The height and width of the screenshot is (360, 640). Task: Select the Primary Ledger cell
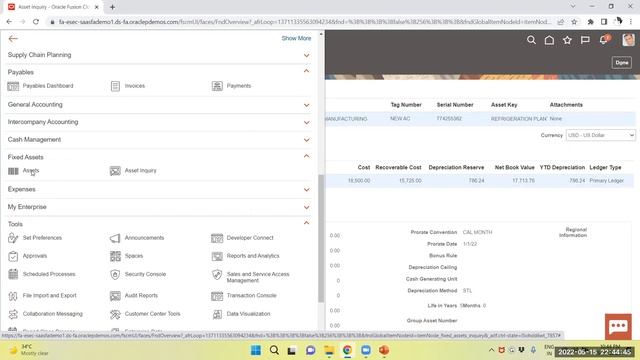tap(607, 180)
